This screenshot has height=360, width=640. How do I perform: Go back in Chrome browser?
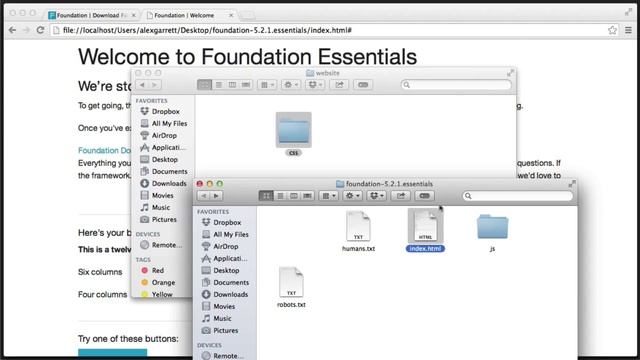click(13, 30)
